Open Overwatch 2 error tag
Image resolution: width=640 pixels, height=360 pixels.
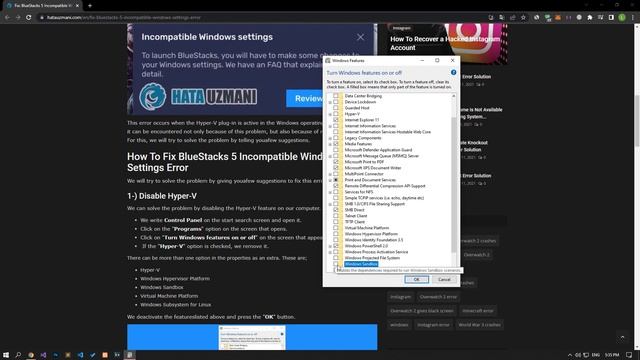438,297
